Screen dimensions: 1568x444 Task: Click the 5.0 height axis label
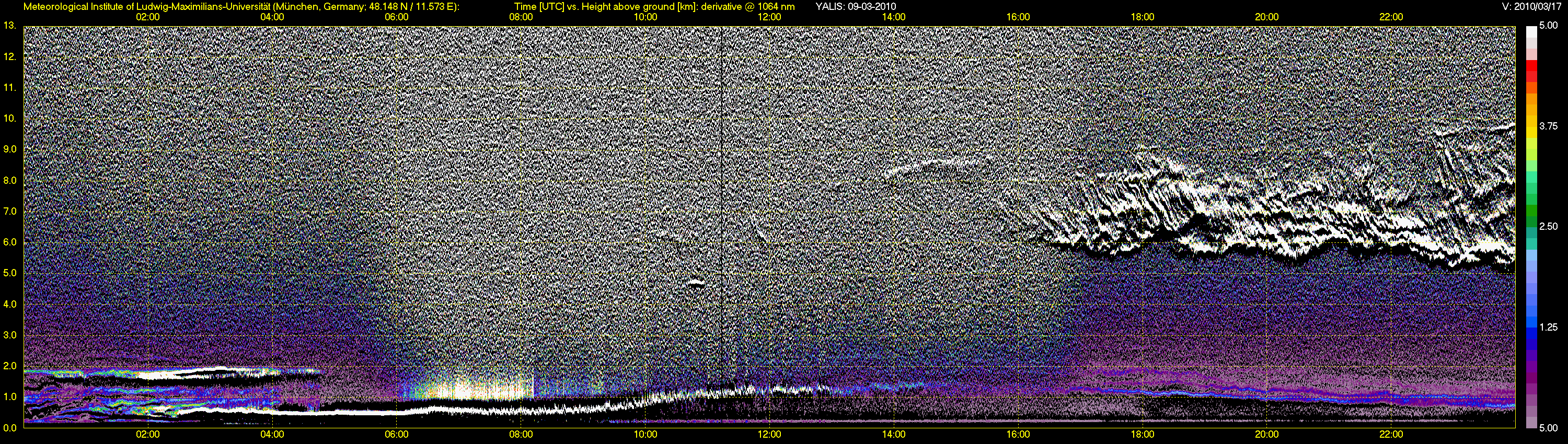10,273
